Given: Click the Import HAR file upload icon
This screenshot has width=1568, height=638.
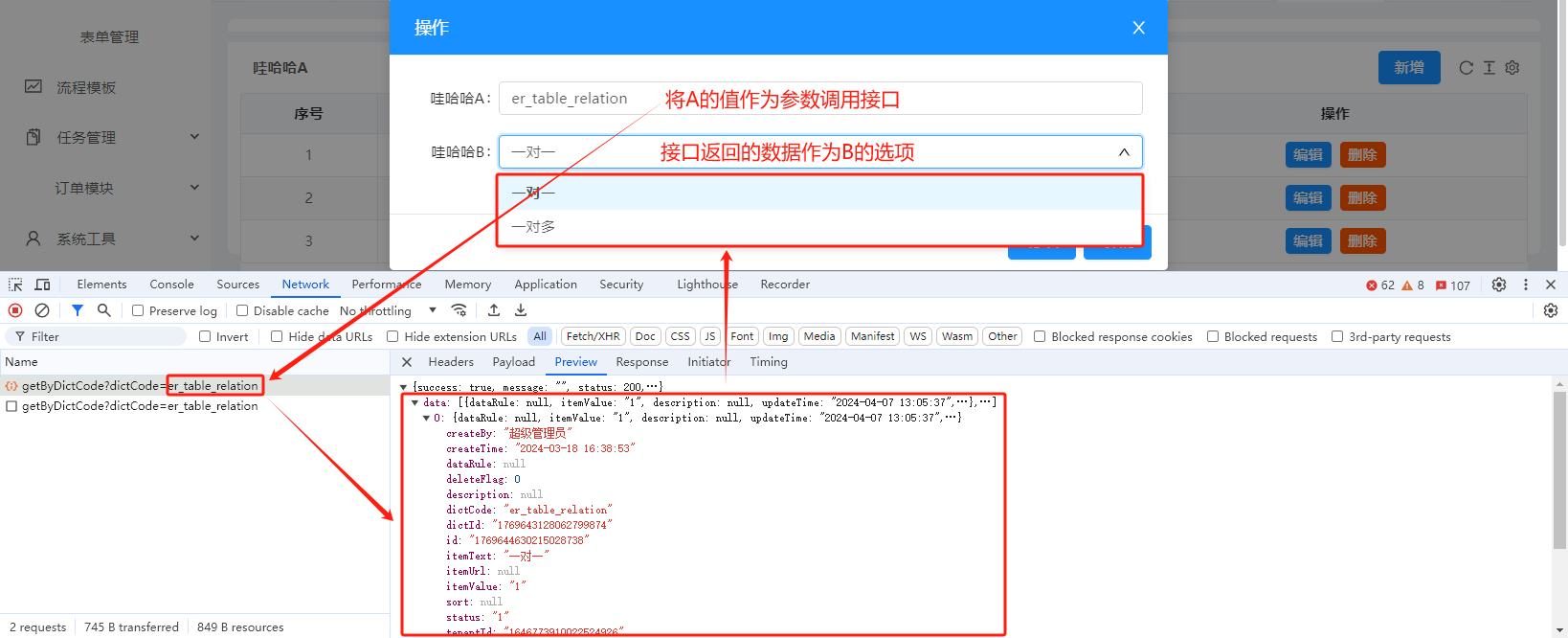Looking at the screenshot, I should pos(494,310).
